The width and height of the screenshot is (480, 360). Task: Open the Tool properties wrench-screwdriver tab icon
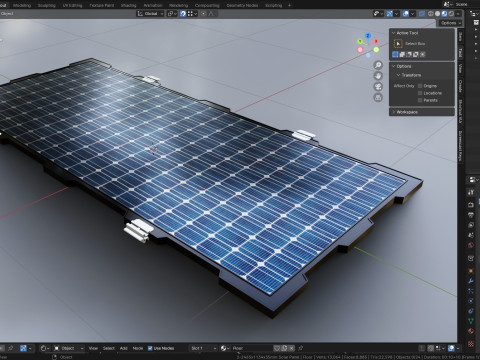(471, 193)
